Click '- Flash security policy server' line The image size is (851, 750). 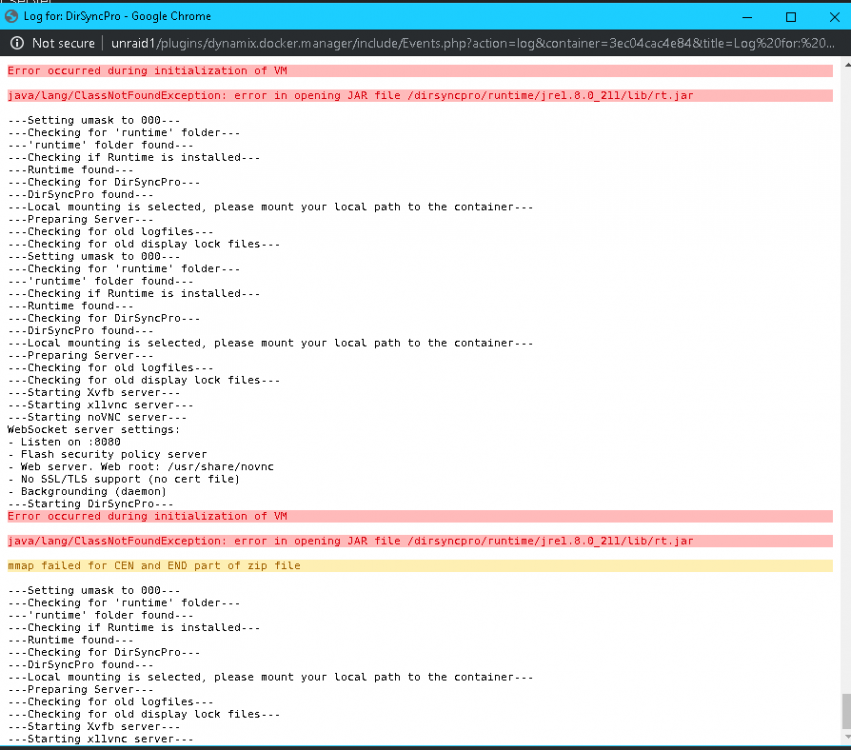(107, 454)
